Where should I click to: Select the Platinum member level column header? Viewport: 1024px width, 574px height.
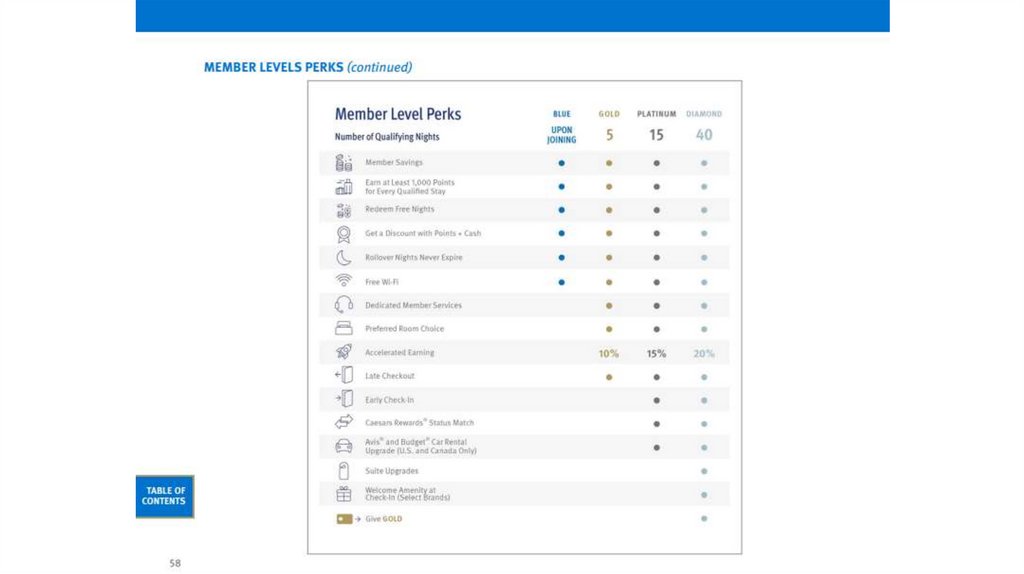657,114
